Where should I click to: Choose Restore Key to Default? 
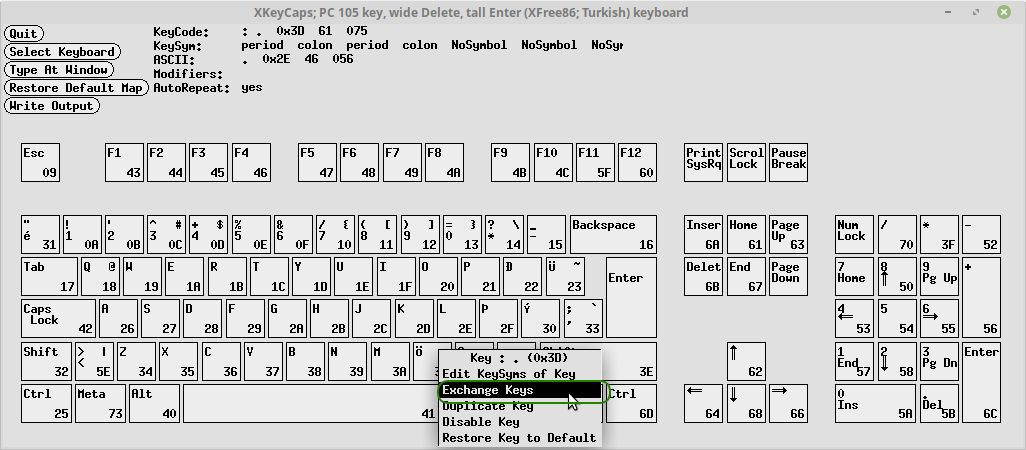tap(520, 438)
